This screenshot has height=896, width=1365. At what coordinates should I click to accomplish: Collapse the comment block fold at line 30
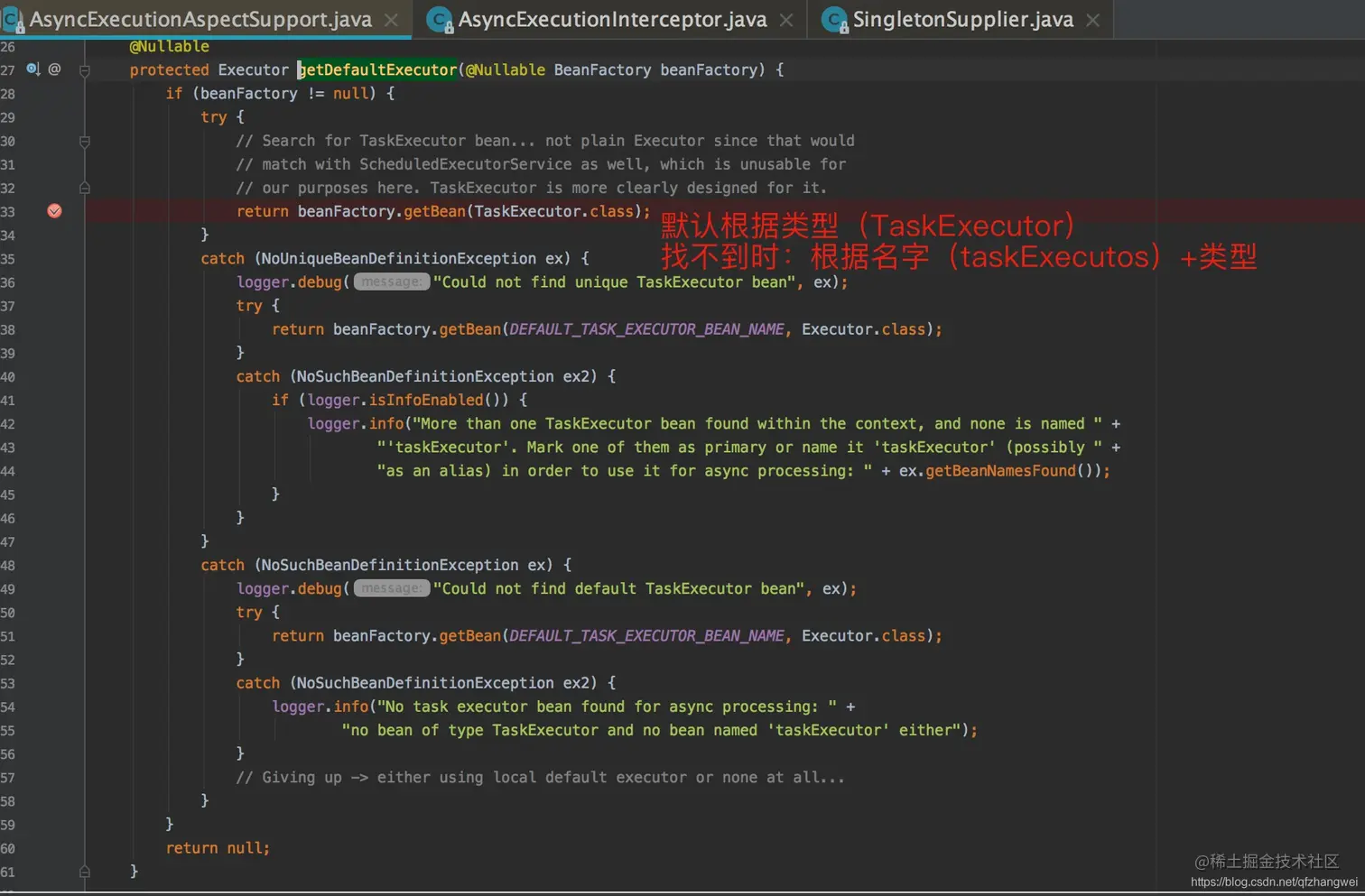(x=85, y=141)
